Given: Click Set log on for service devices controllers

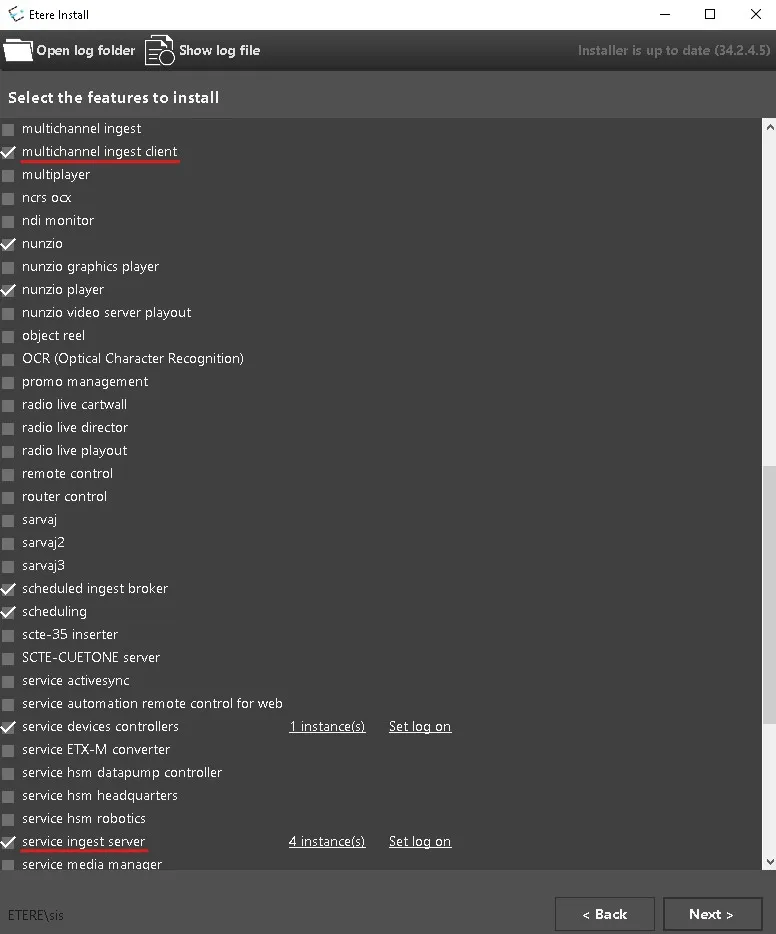Looking at the screenshot, I should tap(420, 727).
